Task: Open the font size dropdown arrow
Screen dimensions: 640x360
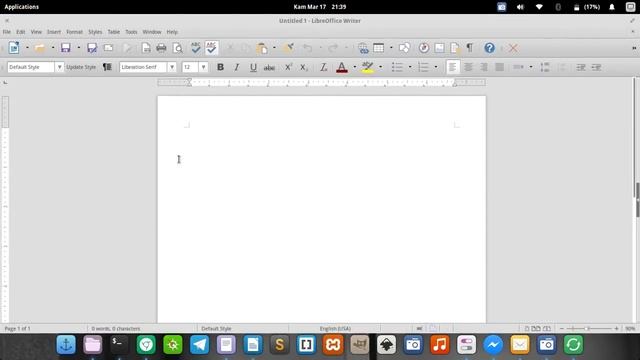Action: 203,67
